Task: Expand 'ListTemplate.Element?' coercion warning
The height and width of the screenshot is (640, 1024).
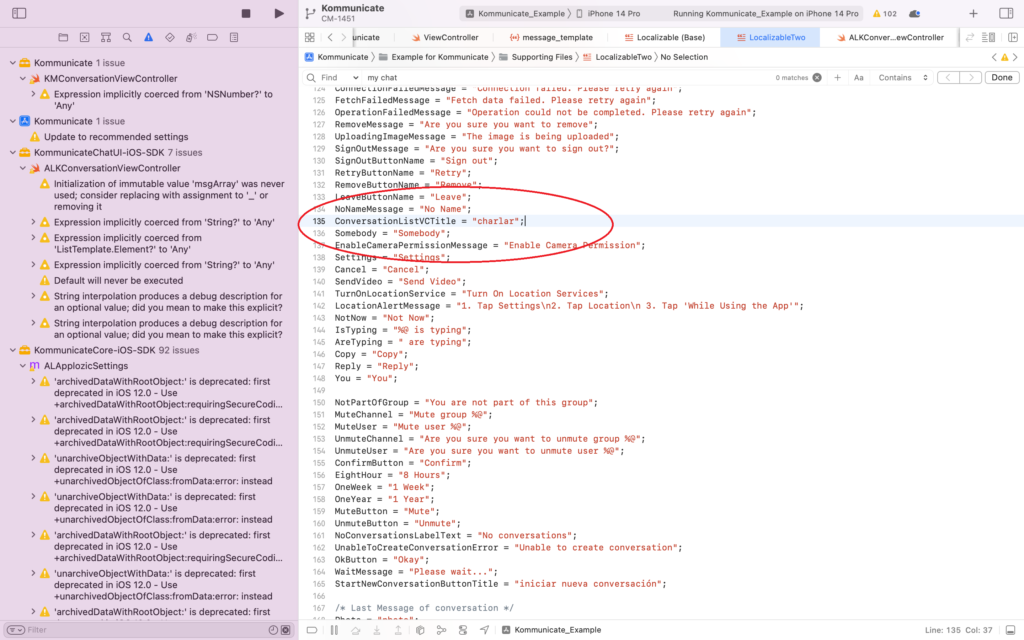Action: pos(33,238)
